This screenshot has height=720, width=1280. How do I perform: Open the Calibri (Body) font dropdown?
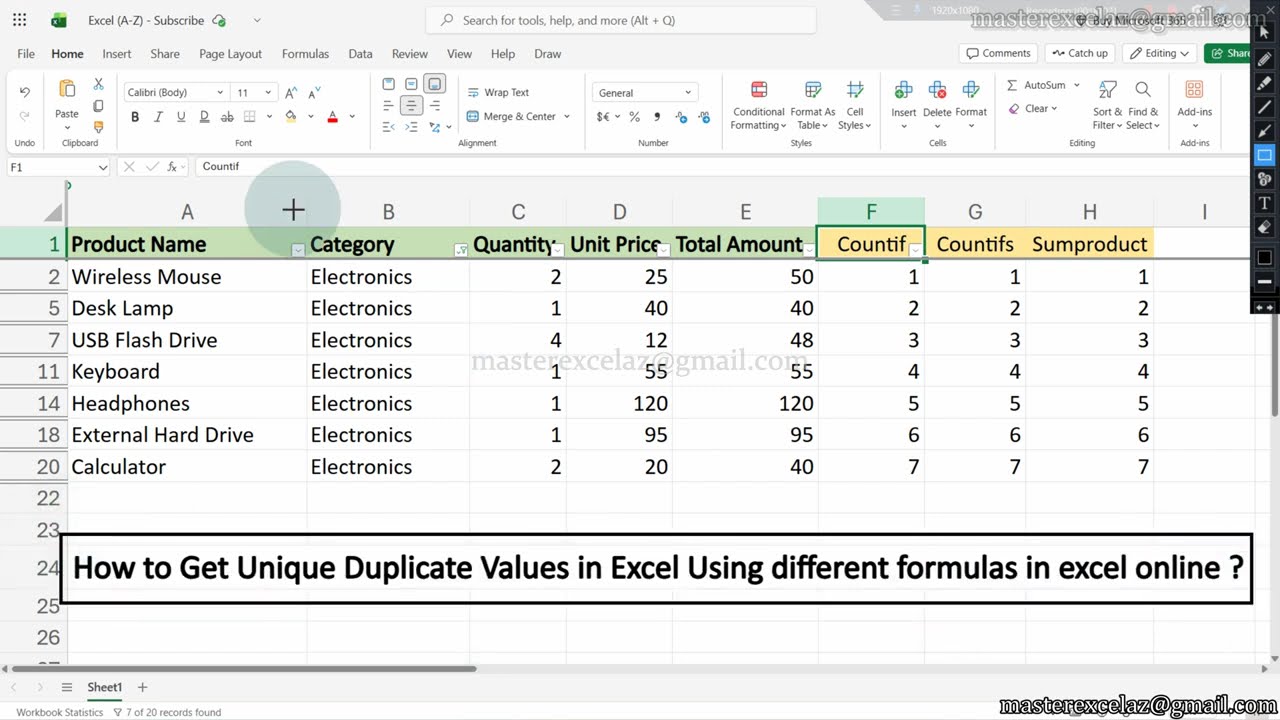[220, 92]
